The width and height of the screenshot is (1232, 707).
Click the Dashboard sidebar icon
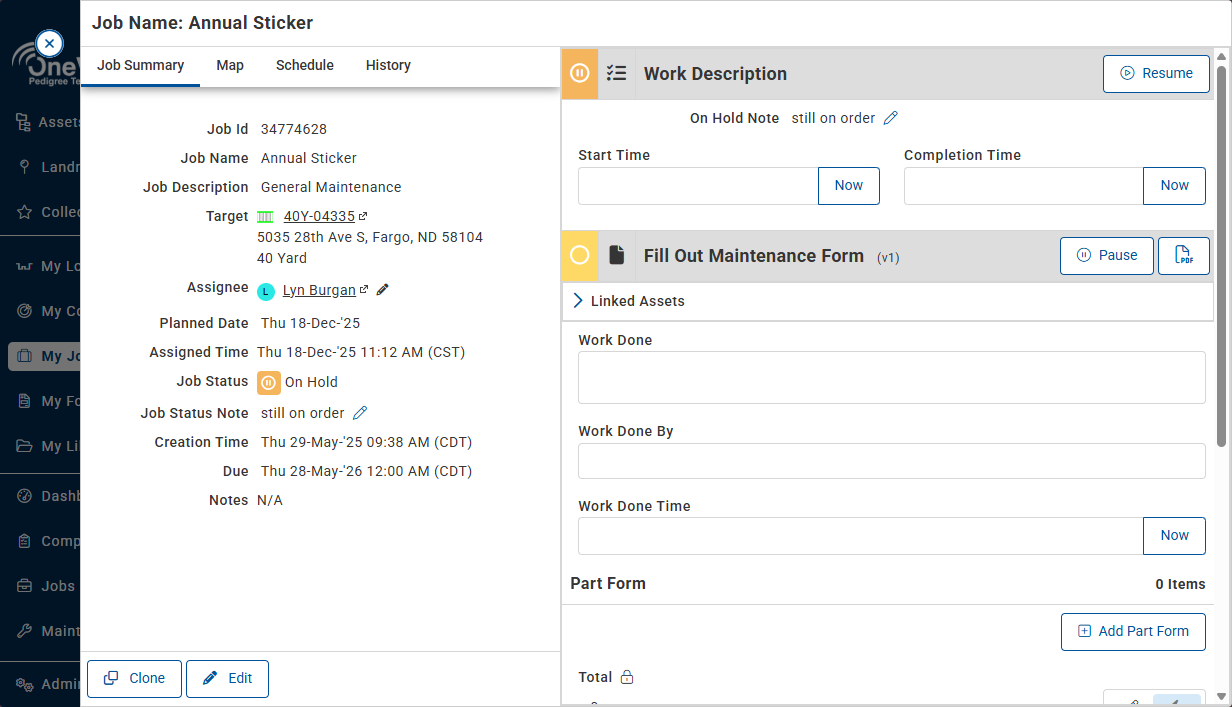click(x=24, y=496)
